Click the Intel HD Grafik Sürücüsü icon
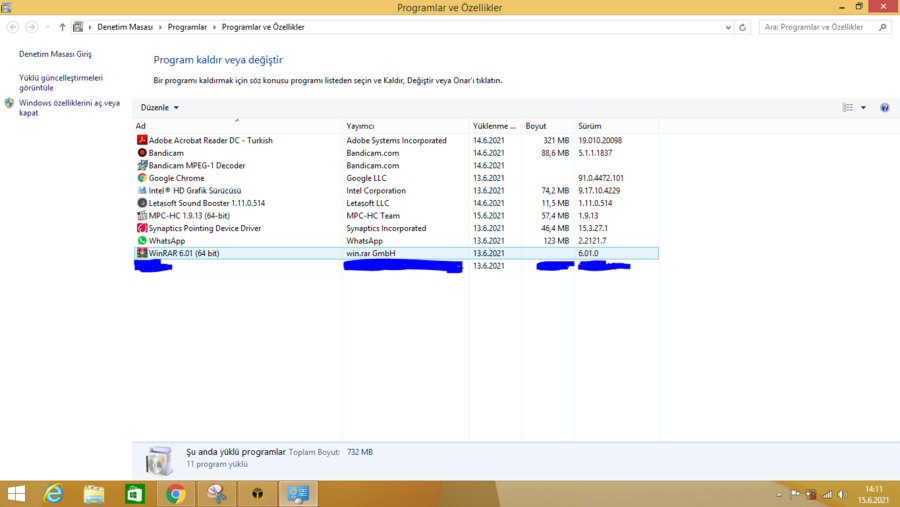Image resolution: width=900 pixels, height=507 pixels. 142,191
